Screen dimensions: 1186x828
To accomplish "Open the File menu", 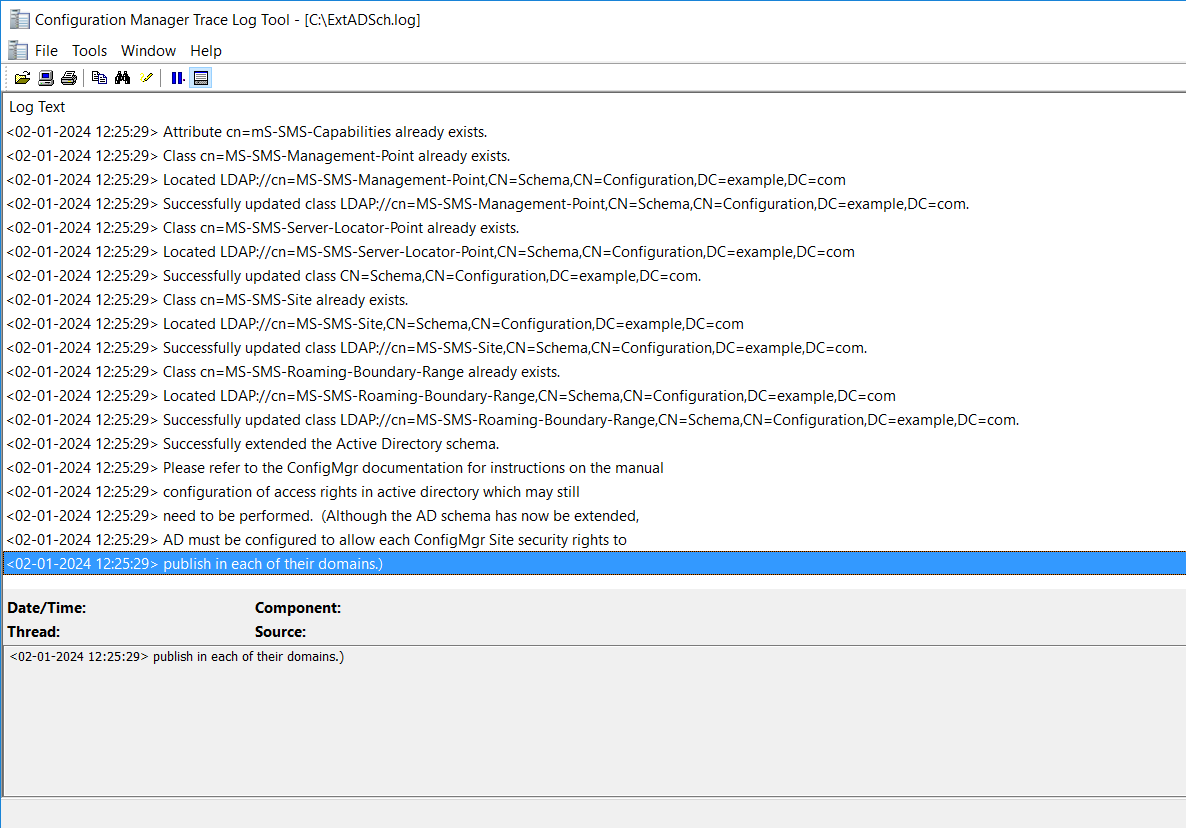I will [x=46, y=51].
